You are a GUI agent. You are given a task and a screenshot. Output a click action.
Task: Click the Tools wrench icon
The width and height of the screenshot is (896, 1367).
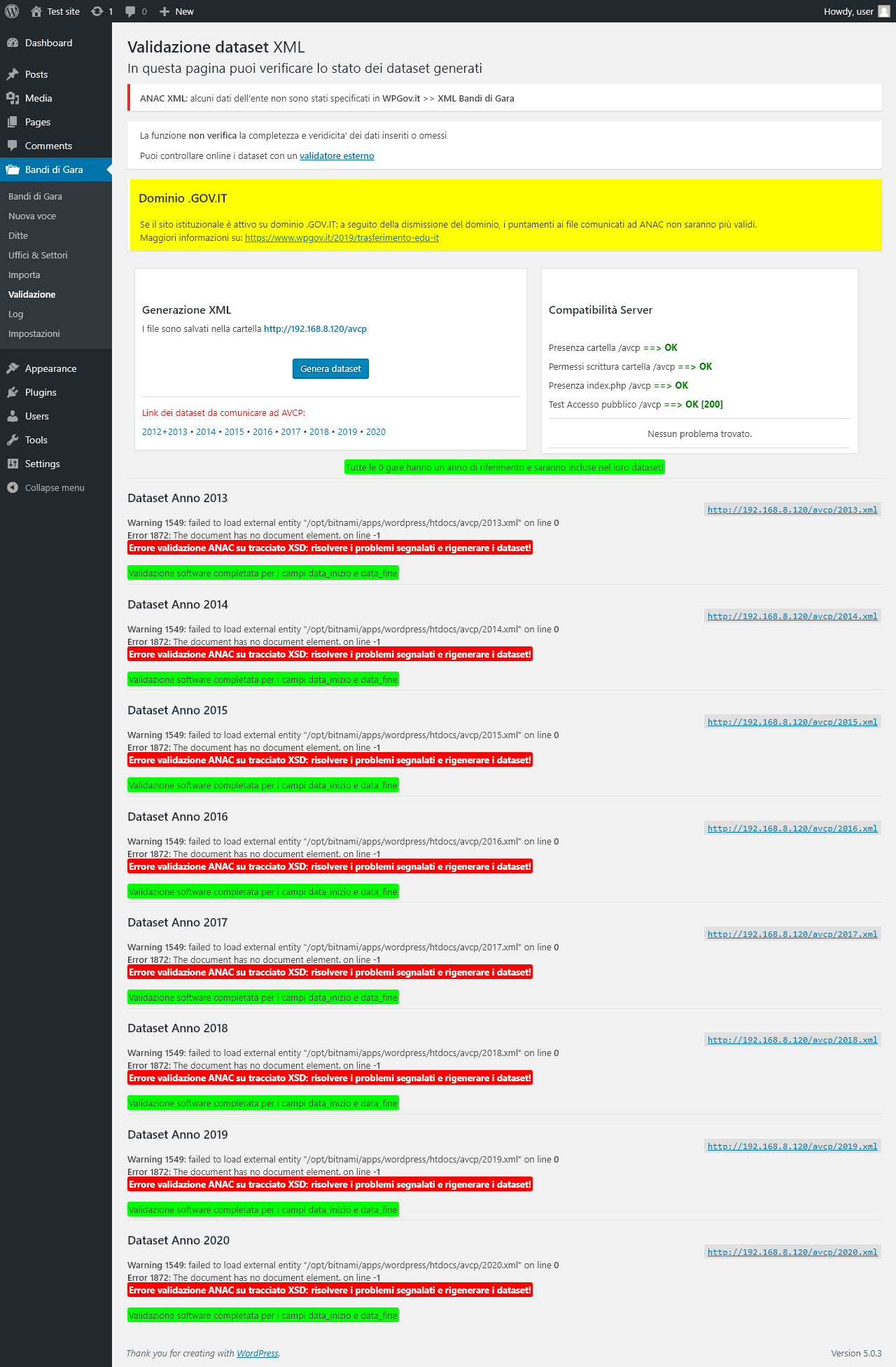coord(13,440)
